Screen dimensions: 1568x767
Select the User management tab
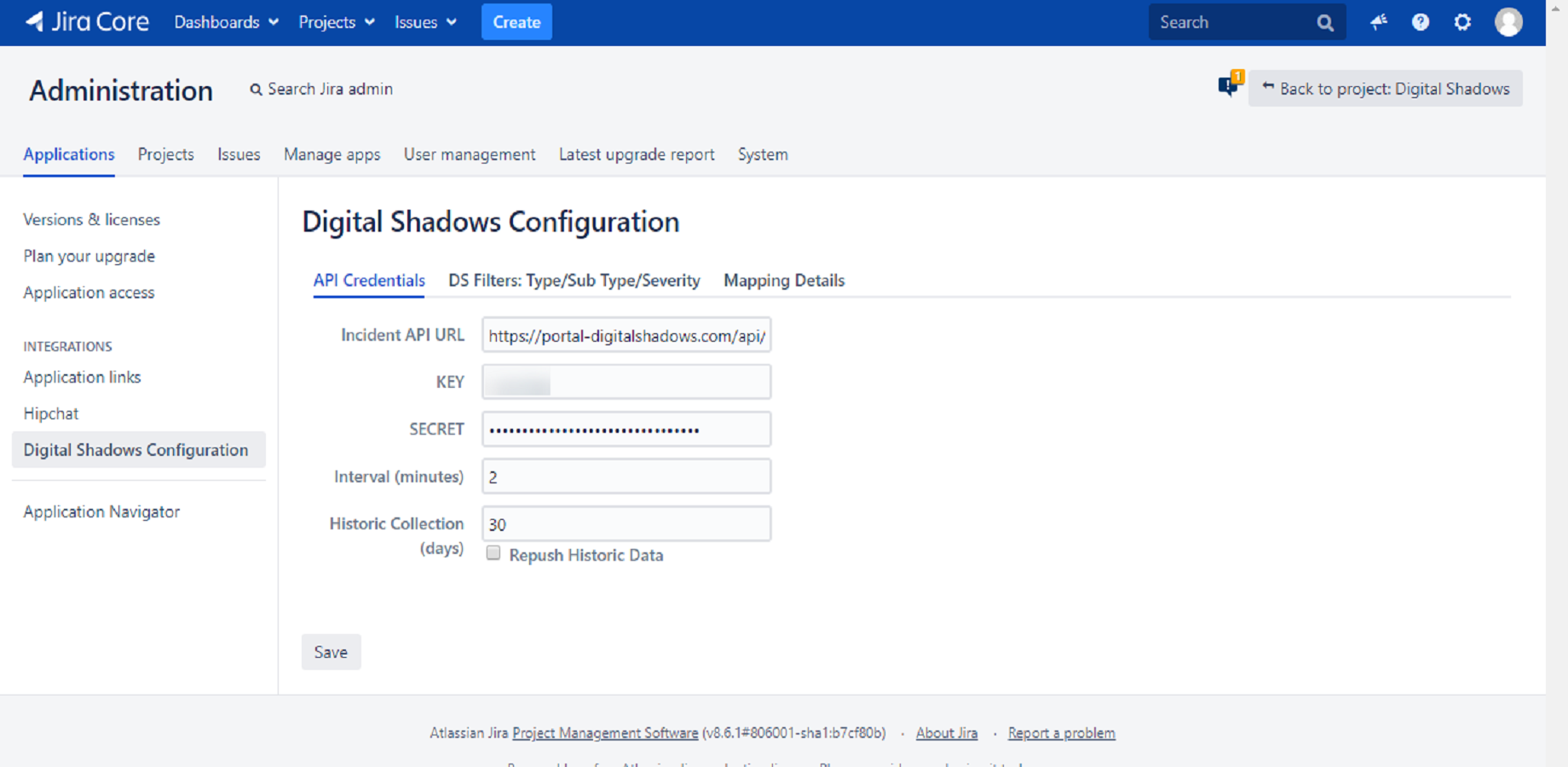470,154
